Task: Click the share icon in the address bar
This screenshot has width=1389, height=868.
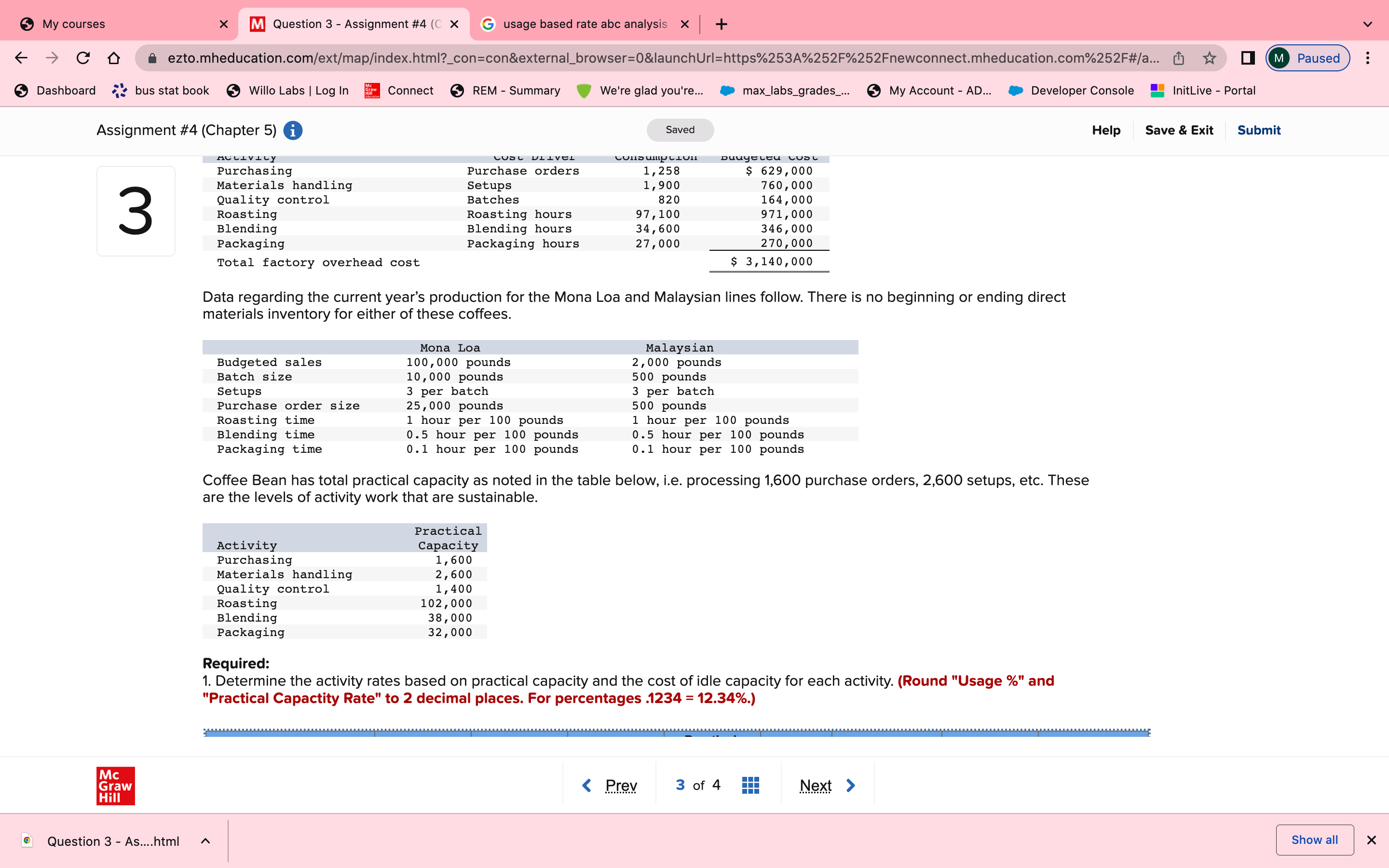Action: point(1178,57)
